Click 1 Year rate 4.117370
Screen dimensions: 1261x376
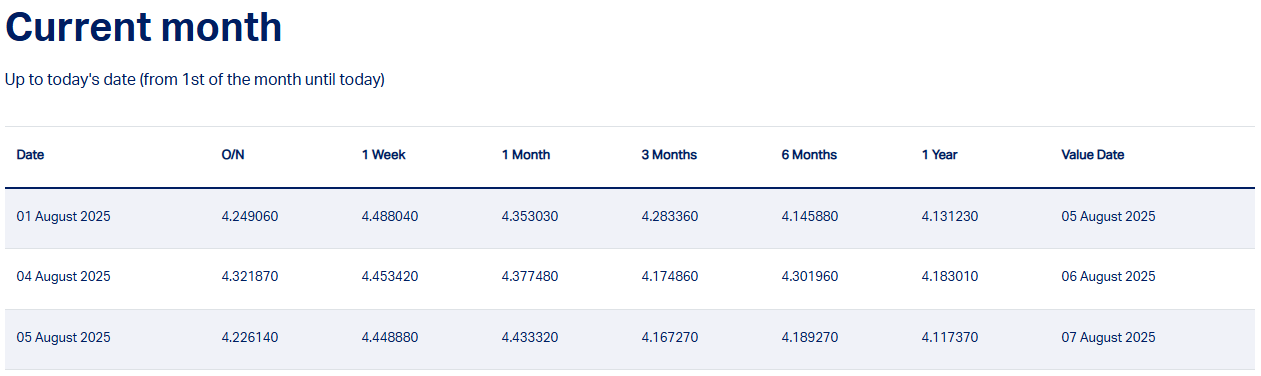click(x=950, y=338)
